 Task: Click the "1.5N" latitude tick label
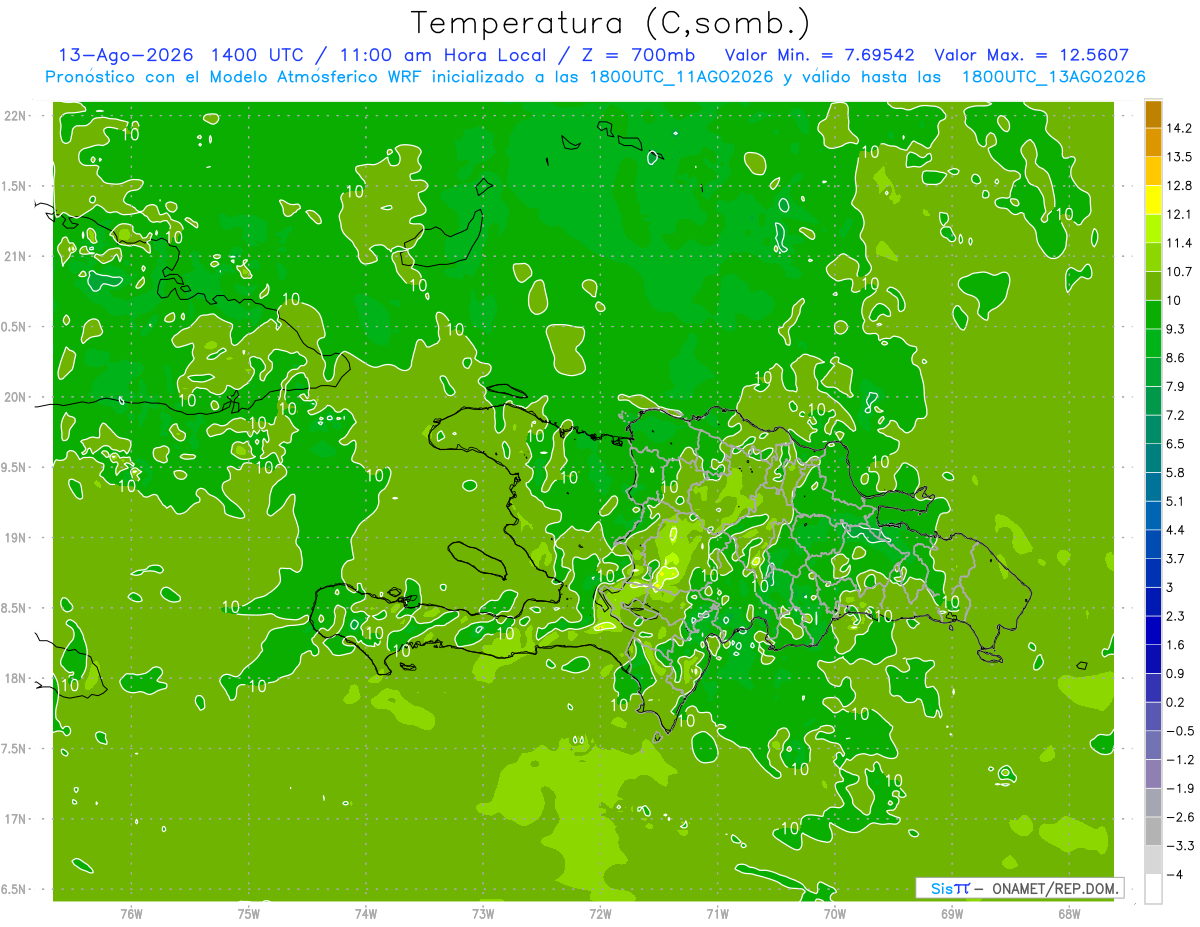16,186
